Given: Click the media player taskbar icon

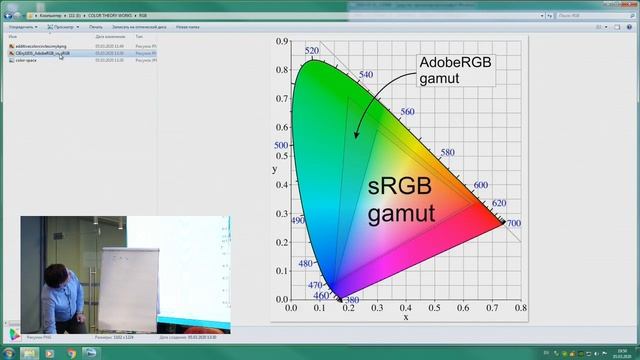Looking at the screenshot, I should [x=49, y=353].
